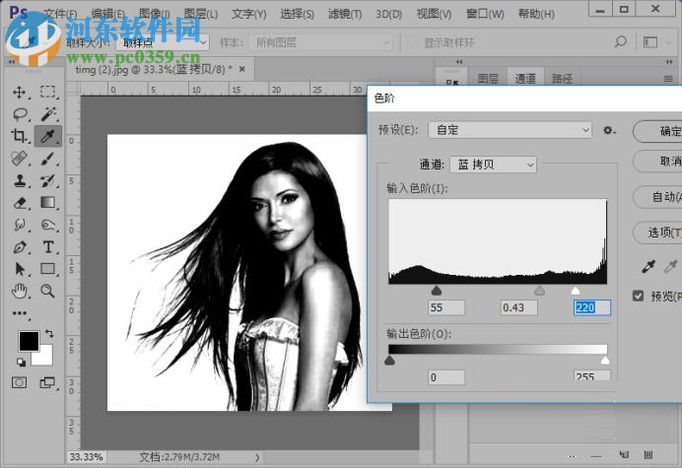The image size is (682, 468).
Task: Reset default foreground and background colors
Action: pyautogui.click(x=21, y=362)
